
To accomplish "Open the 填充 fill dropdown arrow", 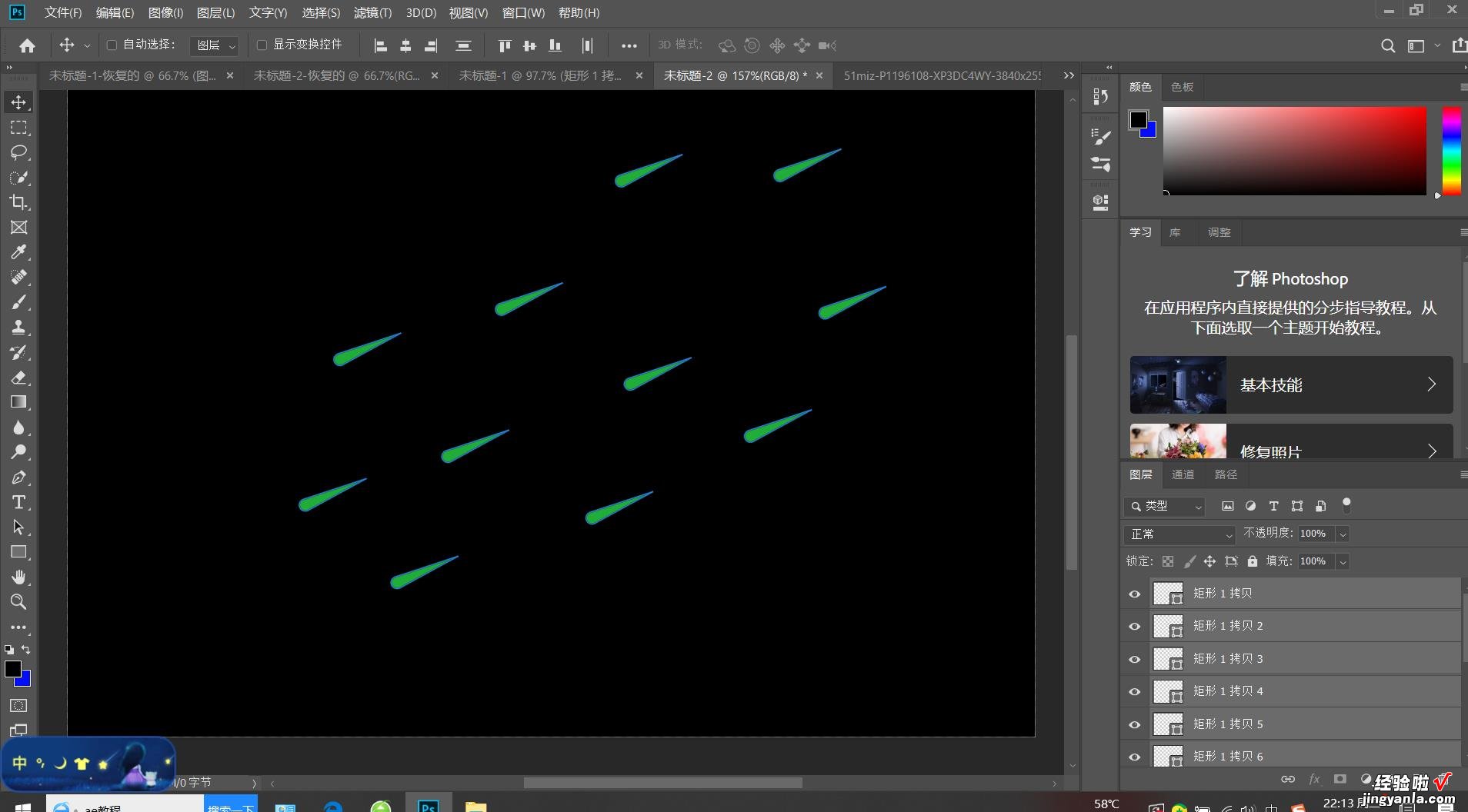I will tap(1343, 561).
